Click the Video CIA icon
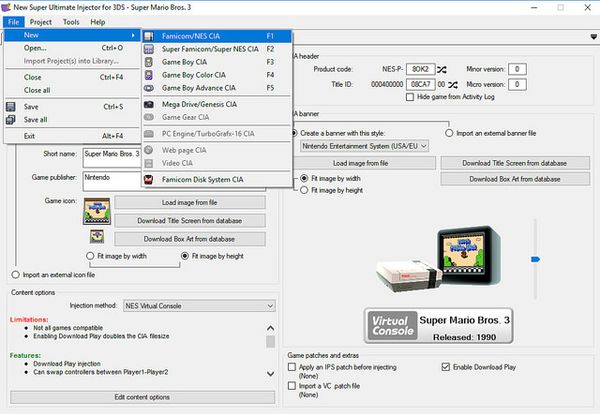Screen dimensions: 600x414 pos(149,163)
